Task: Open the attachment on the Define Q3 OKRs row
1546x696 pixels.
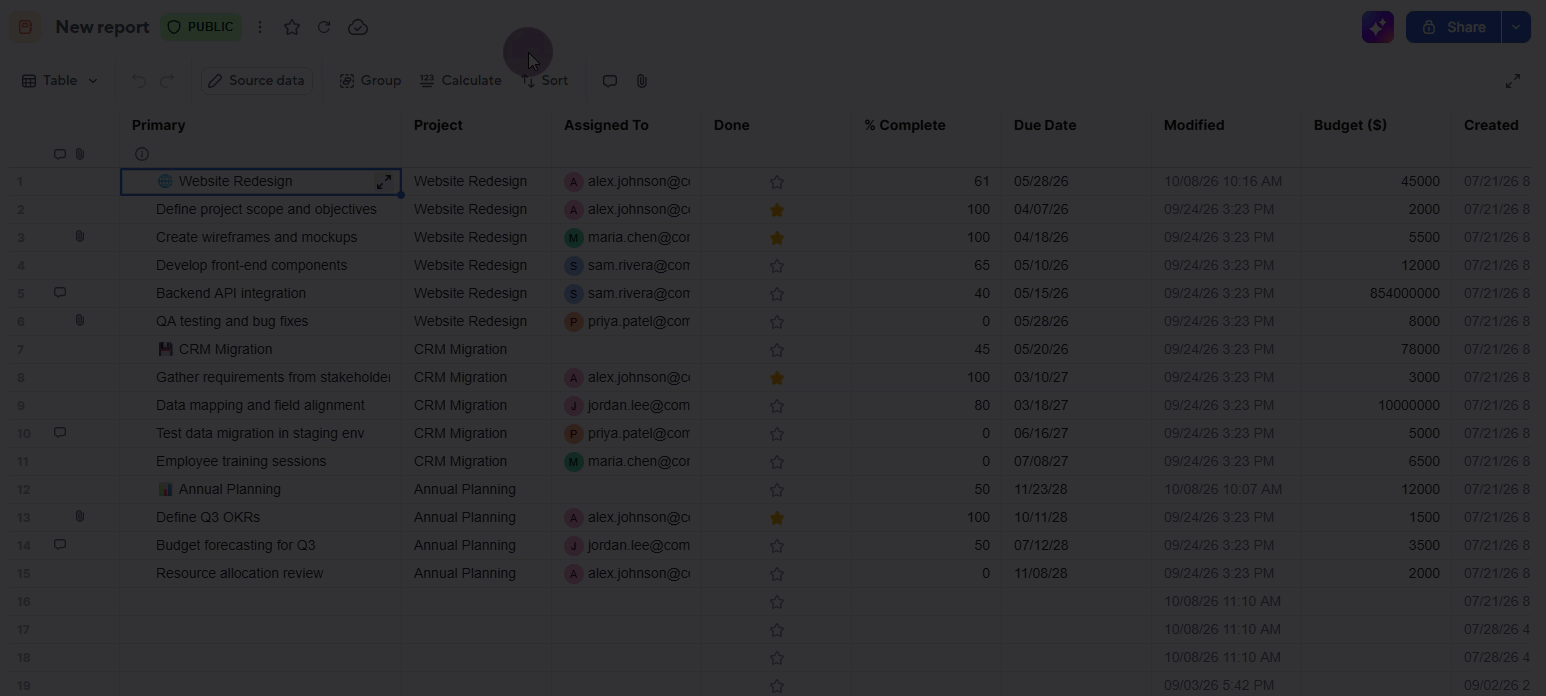Action: click(x=80, y=516)
